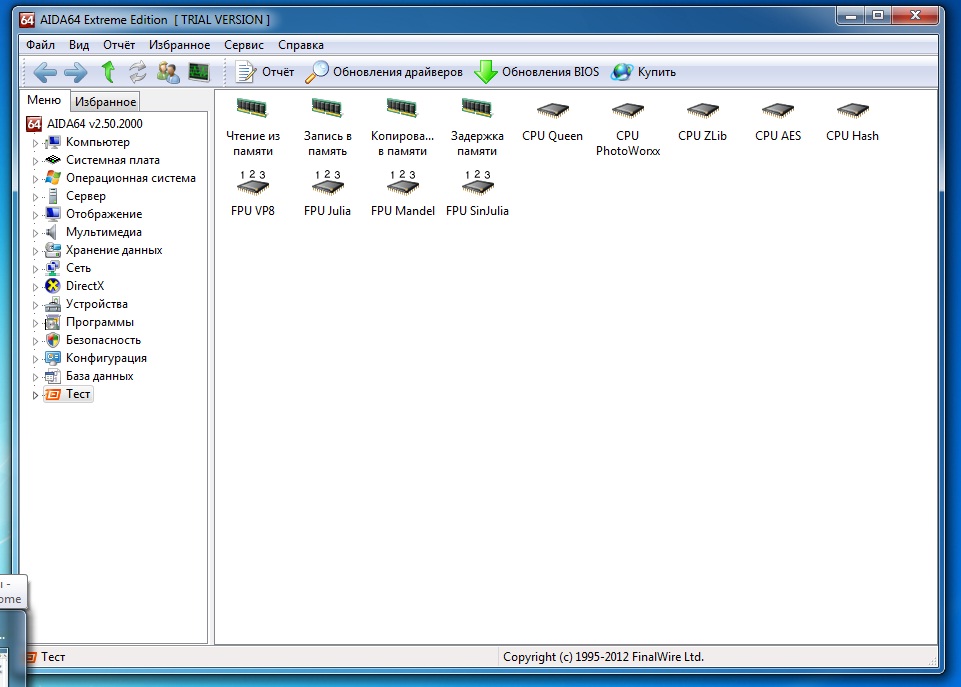Image resolution: width=961 pixels, height=687 pixels.
Task: Select Компьютер in the tree
Action: pyautogui.click(x=97, y=142)
